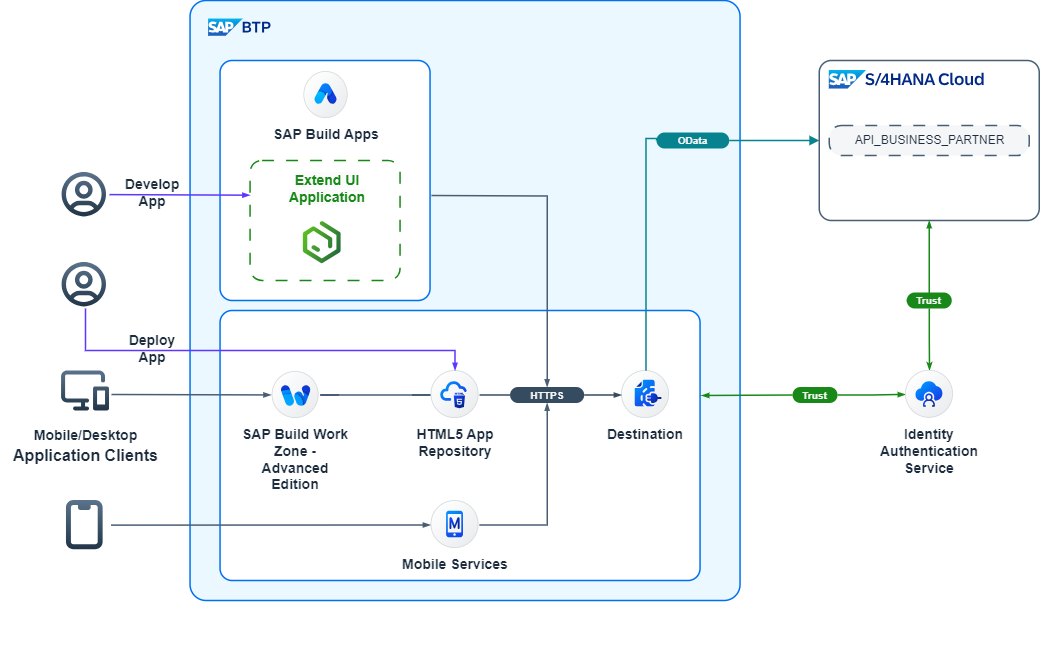Image resolution: width=1040 pixels, height=651 pixels.
Task: Click the Destination service icon
Action: (x=645, y=395)
